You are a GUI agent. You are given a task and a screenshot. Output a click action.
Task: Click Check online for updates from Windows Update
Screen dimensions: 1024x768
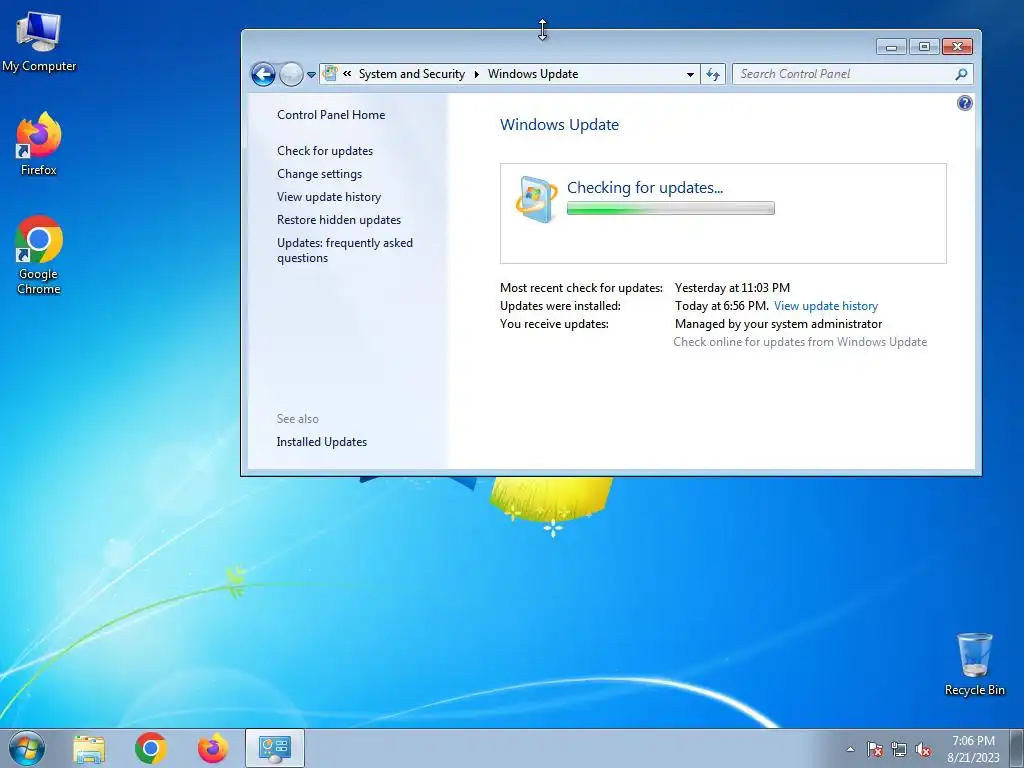800,342
